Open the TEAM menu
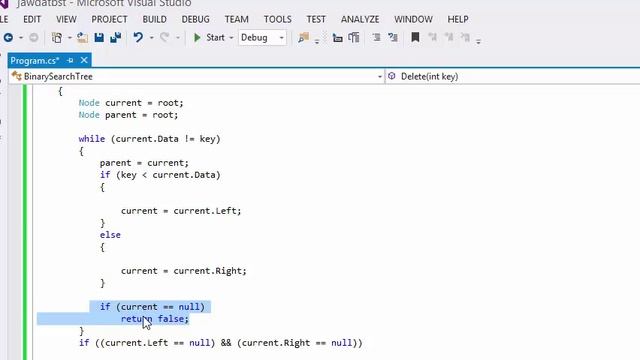The image size is (640, 360). 236,19
